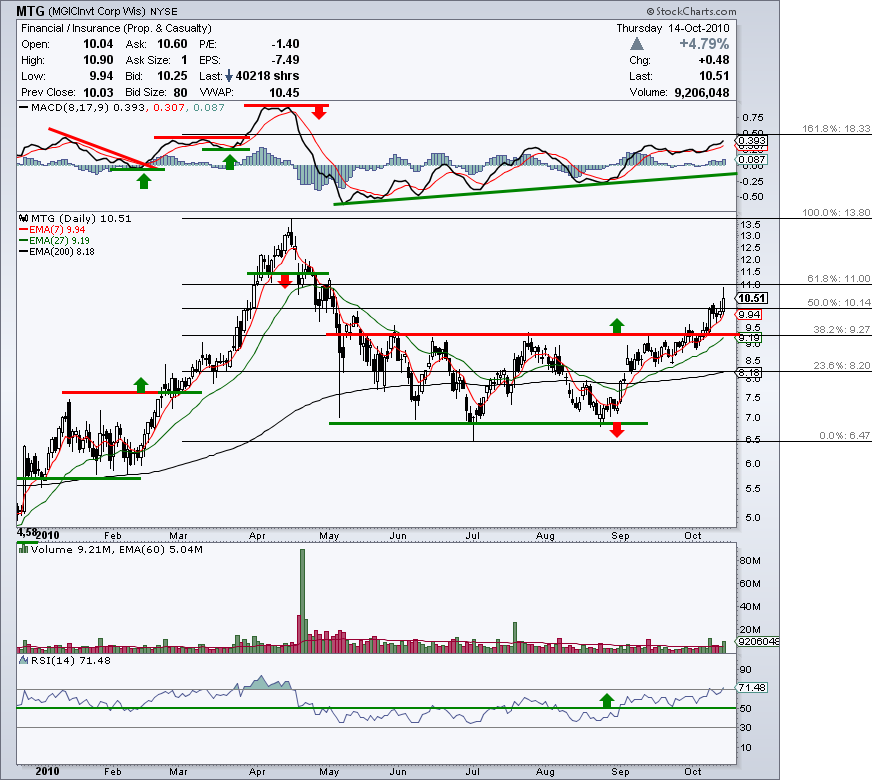Click the boxed 10.51 current price marker
The image size is (880, 780).
tap(752, 299)
